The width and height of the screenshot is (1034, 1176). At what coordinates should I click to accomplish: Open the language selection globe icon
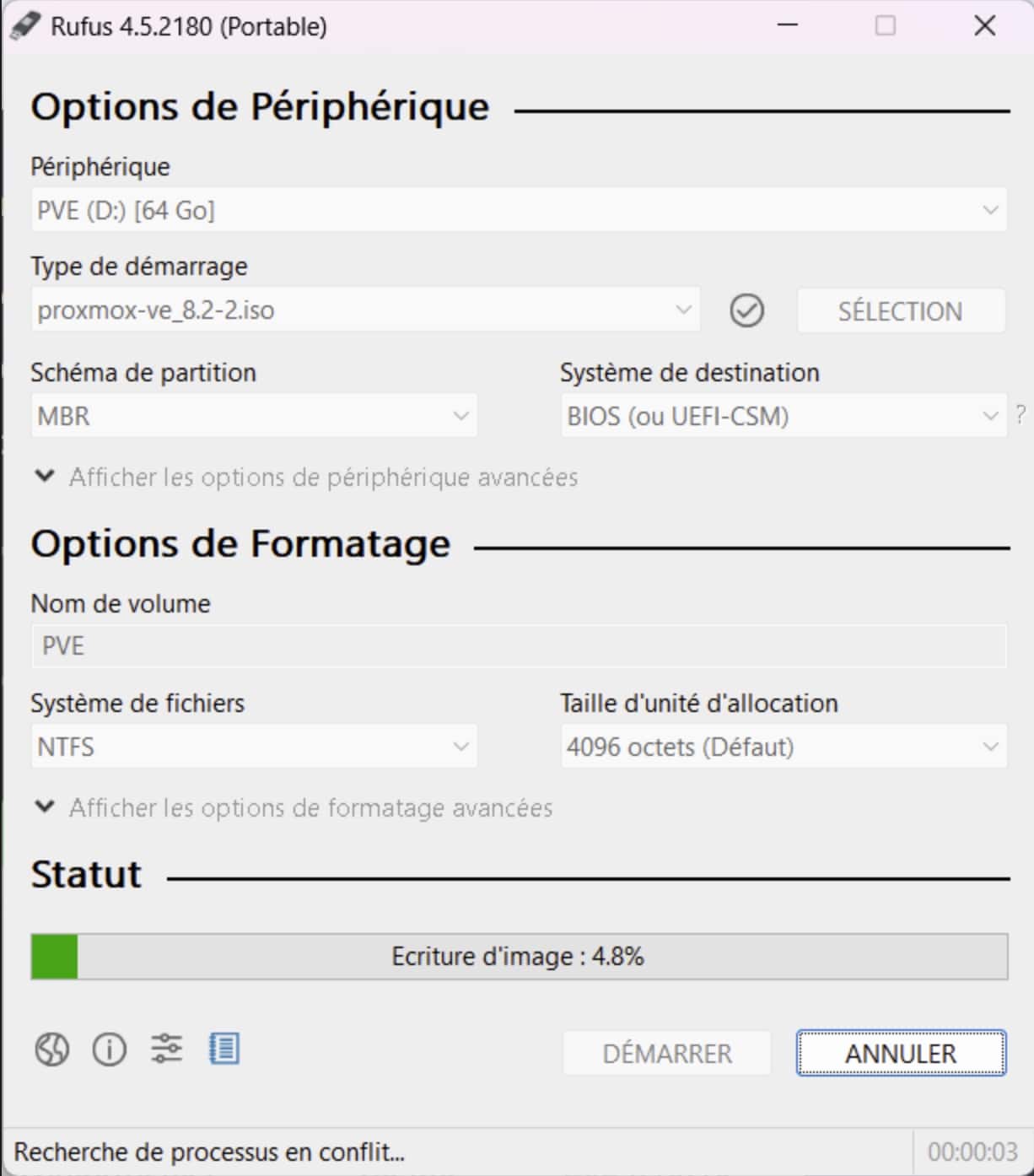tap(51, 1049)
